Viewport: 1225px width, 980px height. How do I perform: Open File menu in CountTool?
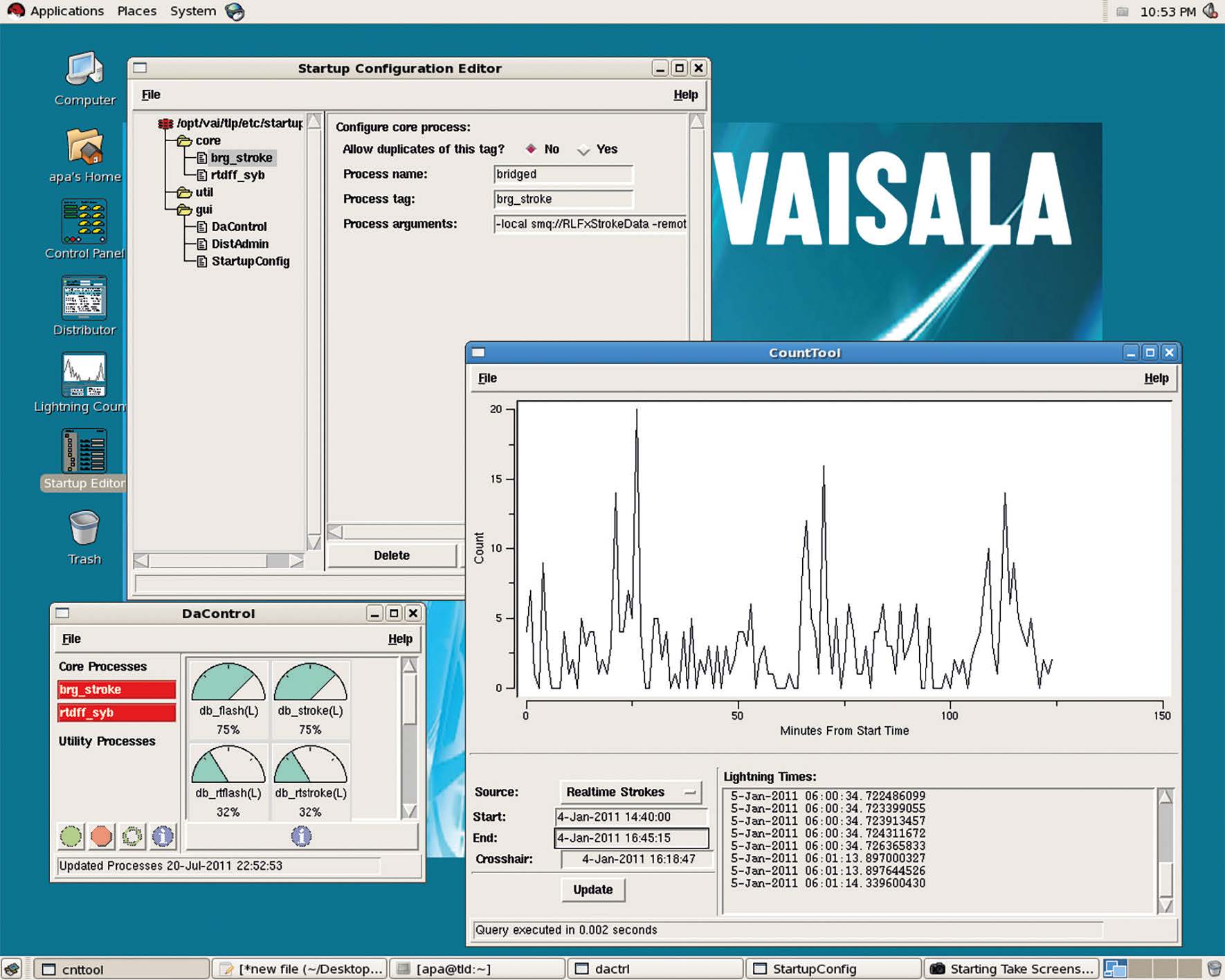click(487, 378)
